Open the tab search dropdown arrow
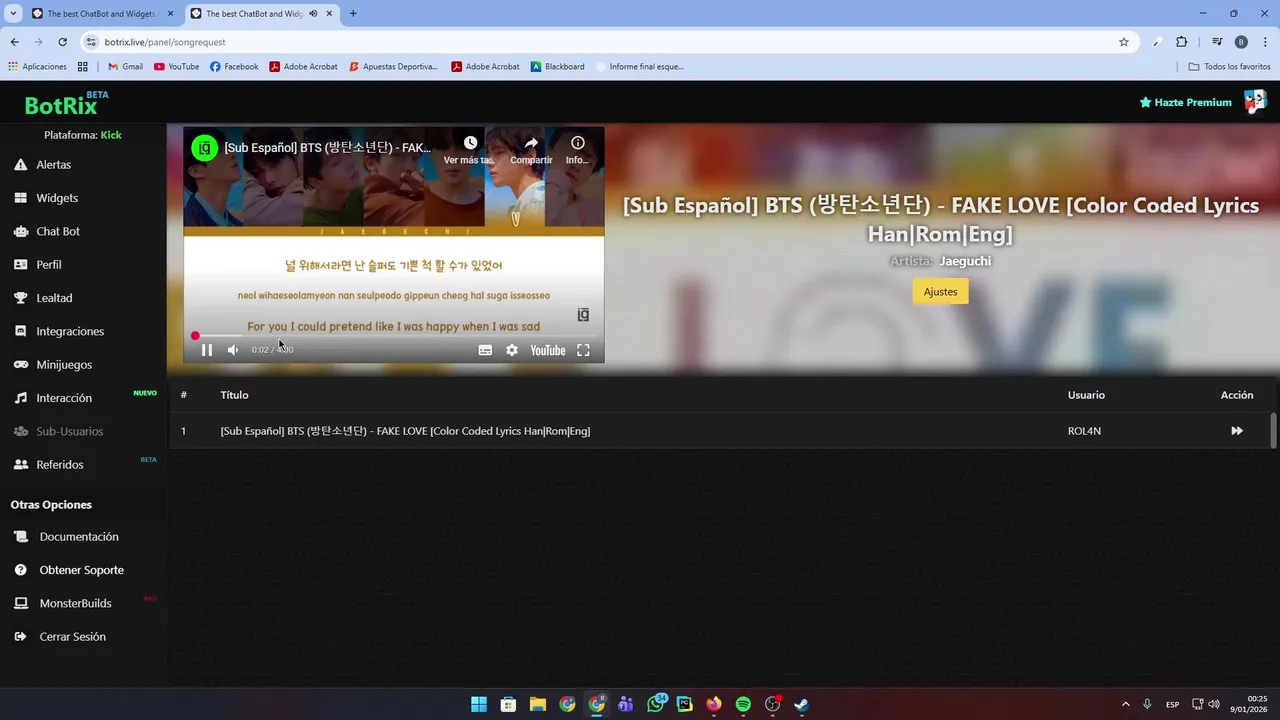The image size is (1280, 720). 13,13
